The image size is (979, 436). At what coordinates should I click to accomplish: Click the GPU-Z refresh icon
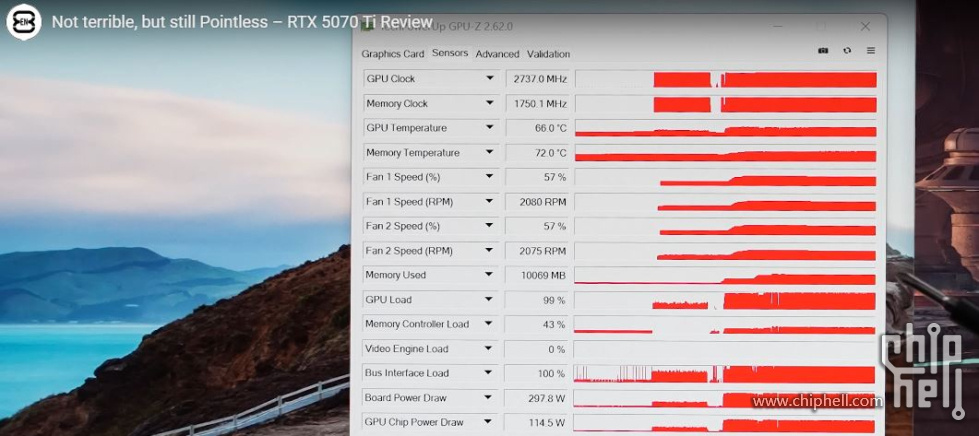[x=847, y=51]
